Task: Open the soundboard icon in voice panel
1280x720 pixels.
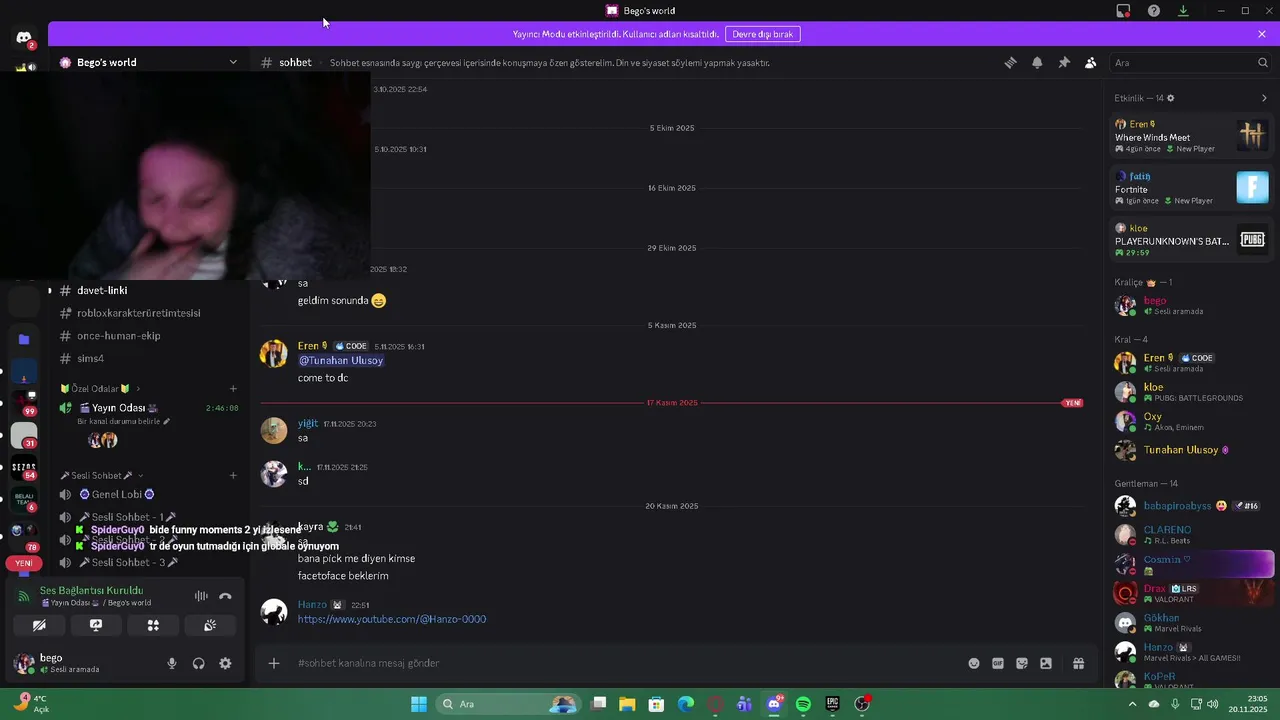Action: (210, 625)
